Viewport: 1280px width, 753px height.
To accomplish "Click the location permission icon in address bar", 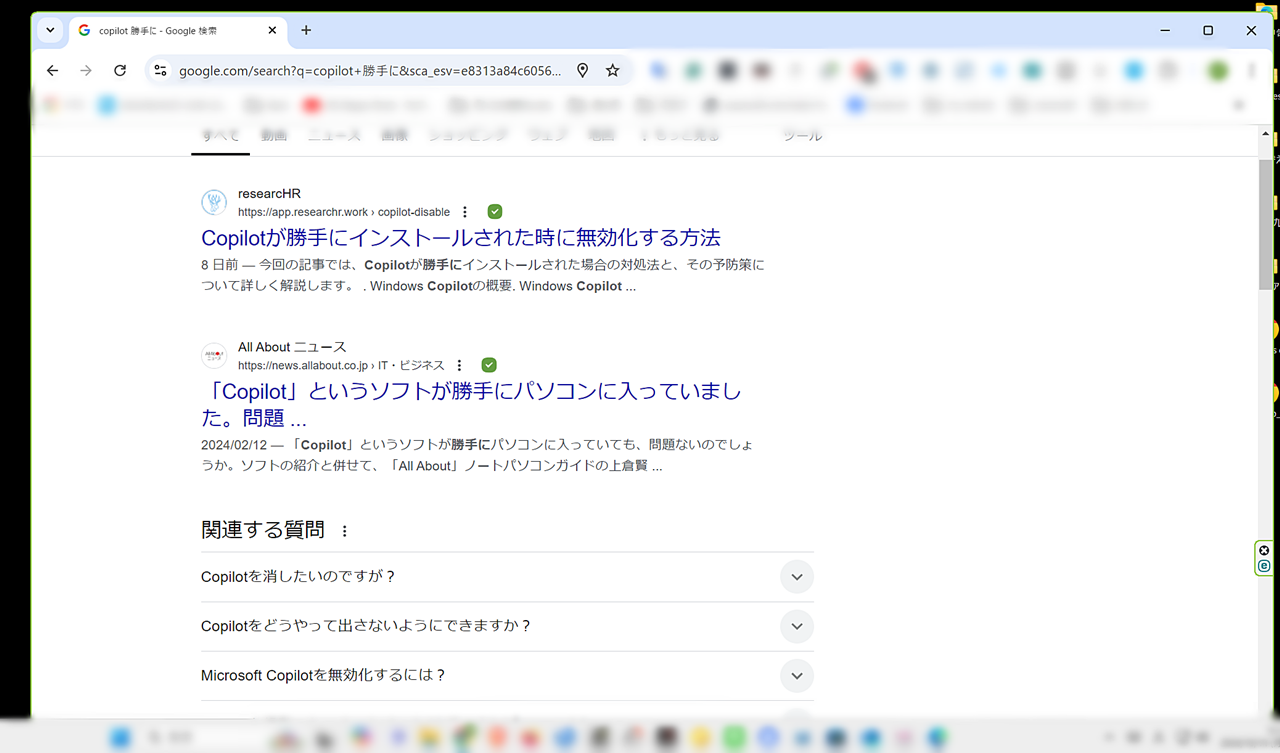I will [x=583, y=70].
